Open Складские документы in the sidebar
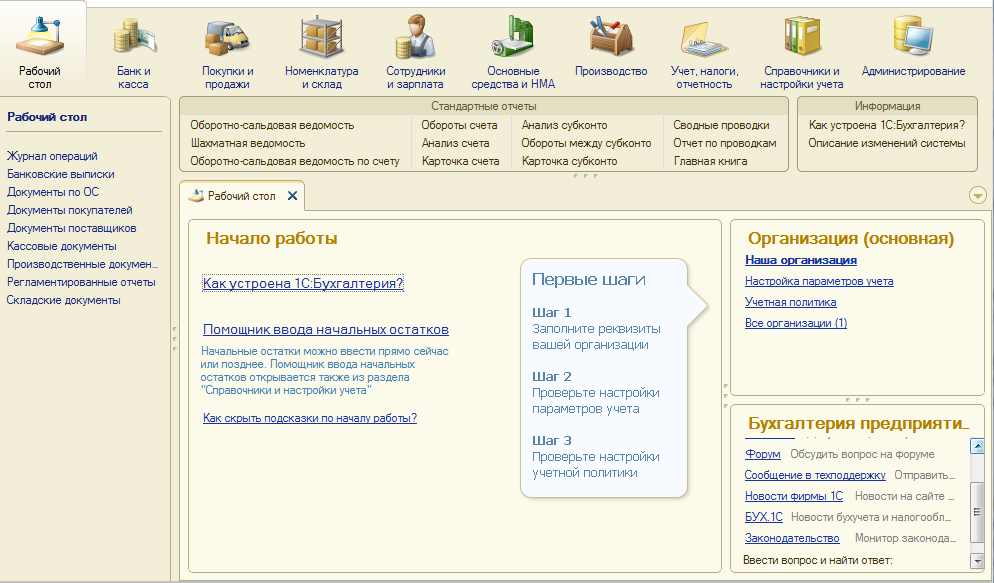 click(63, 300)
